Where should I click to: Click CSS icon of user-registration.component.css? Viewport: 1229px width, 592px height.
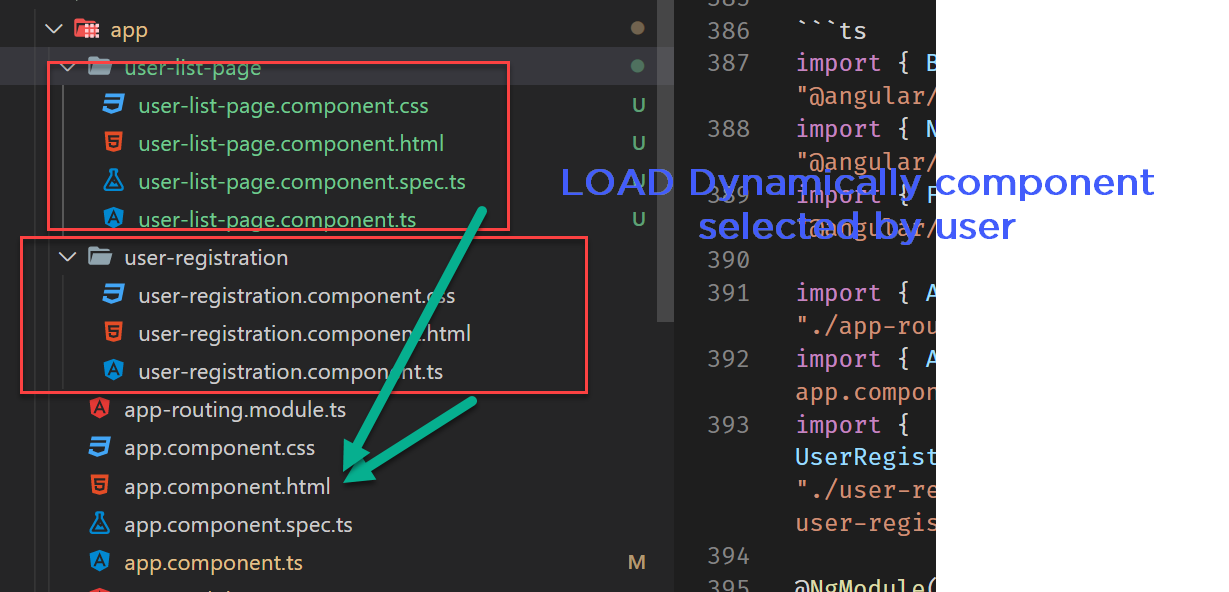pos(113,296)
